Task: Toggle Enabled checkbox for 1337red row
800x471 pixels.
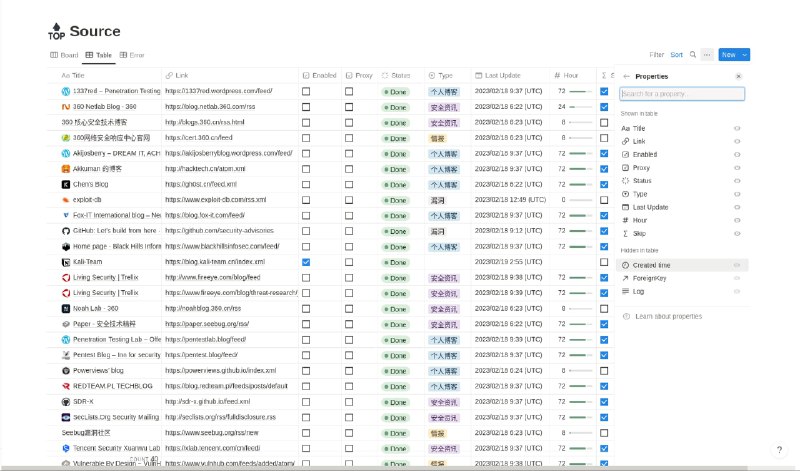Action: (x=306, y=91)
